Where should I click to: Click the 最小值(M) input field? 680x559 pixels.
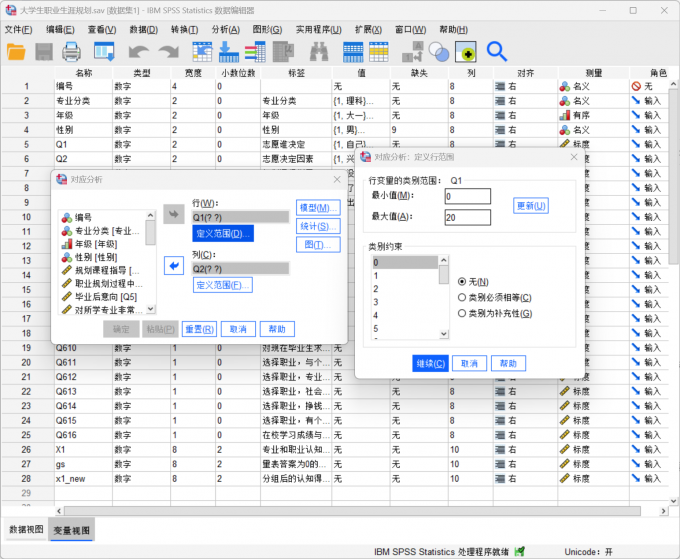468,196
